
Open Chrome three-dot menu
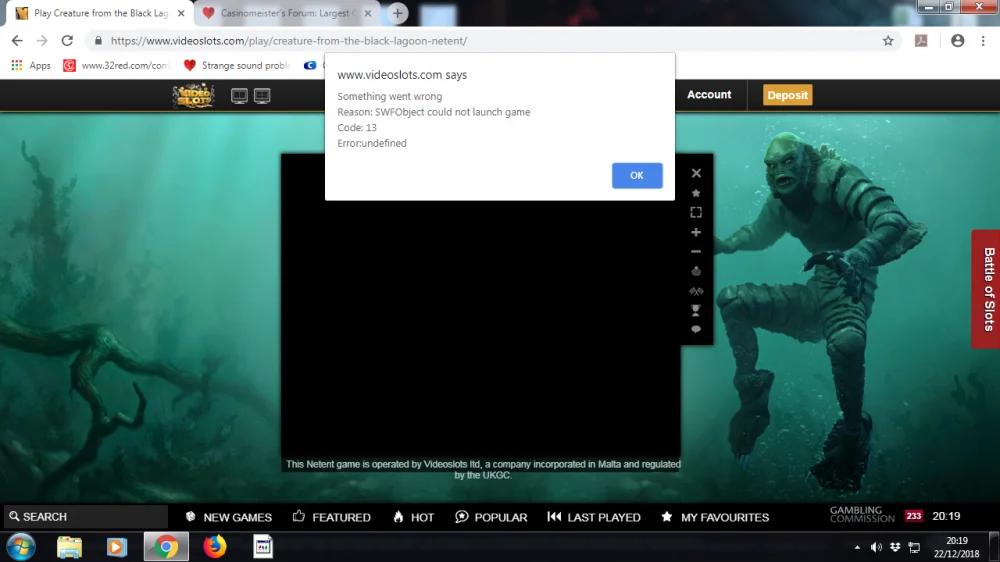pos(983,41)
